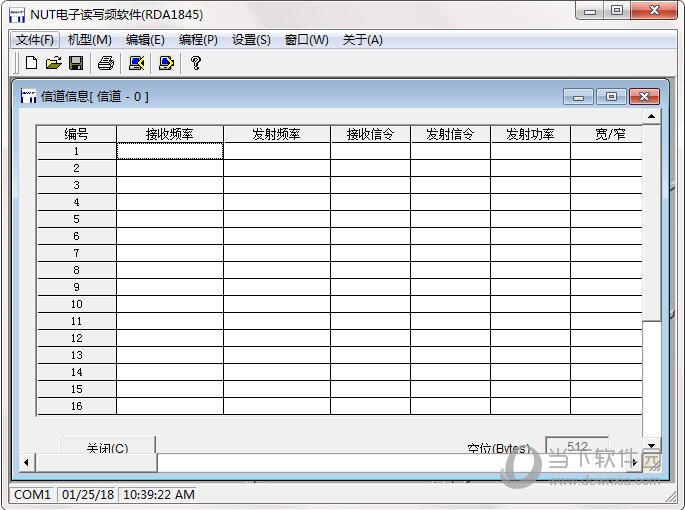
Task: Select row header number 13
Action: (x=76, y=355)
